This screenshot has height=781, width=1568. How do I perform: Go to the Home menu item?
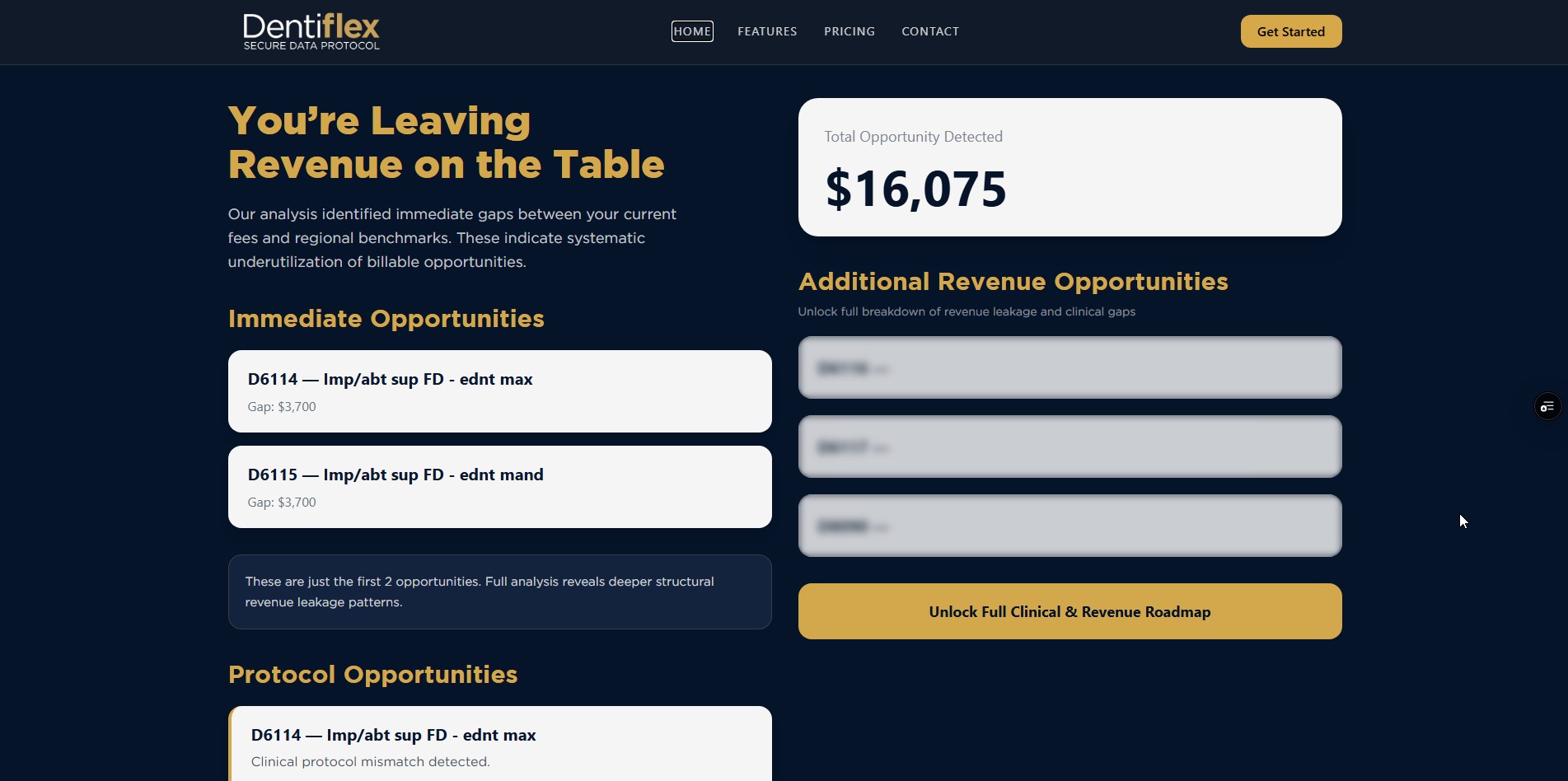click(692, 31)
